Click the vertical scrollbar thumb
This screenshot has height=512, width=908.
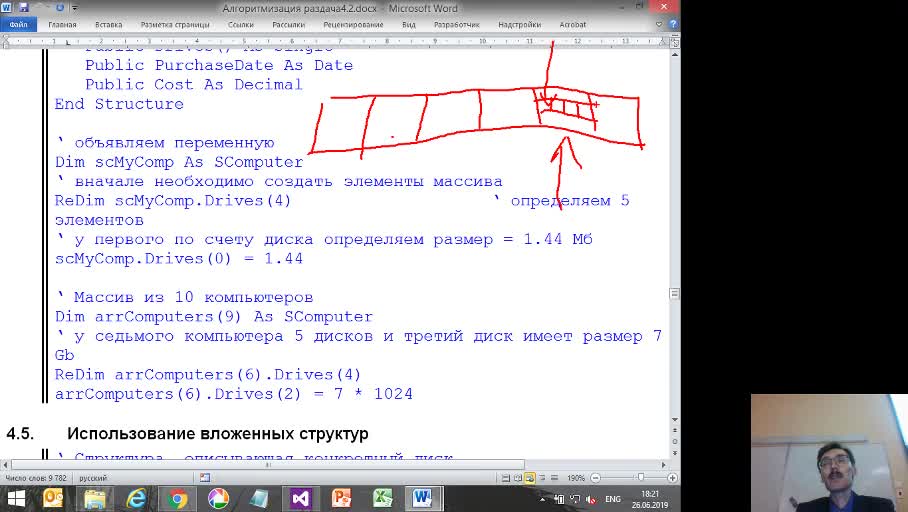(x=675, y=294)
